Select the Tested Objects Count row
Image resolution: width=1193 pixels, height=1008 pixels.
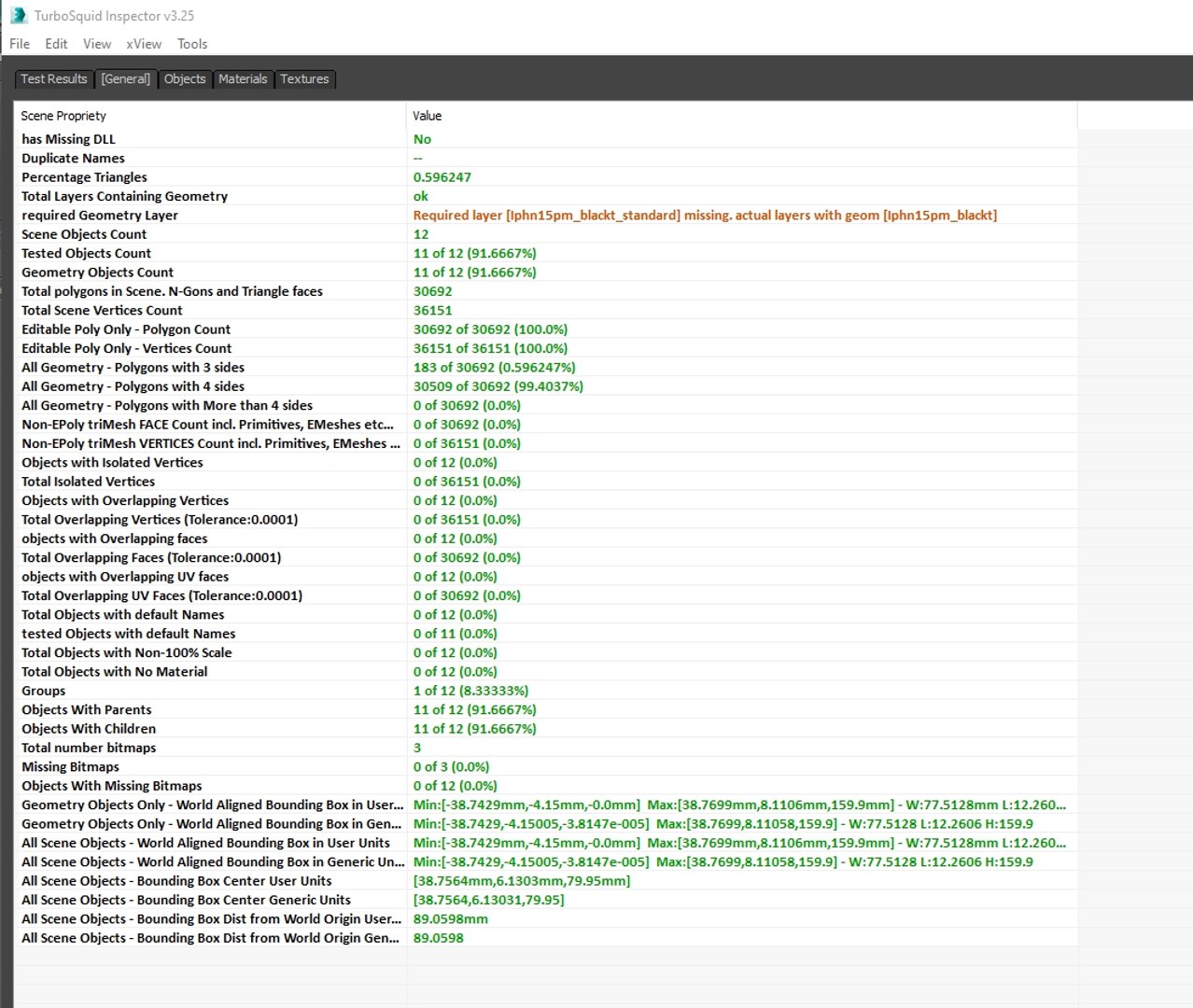[546, 254]
